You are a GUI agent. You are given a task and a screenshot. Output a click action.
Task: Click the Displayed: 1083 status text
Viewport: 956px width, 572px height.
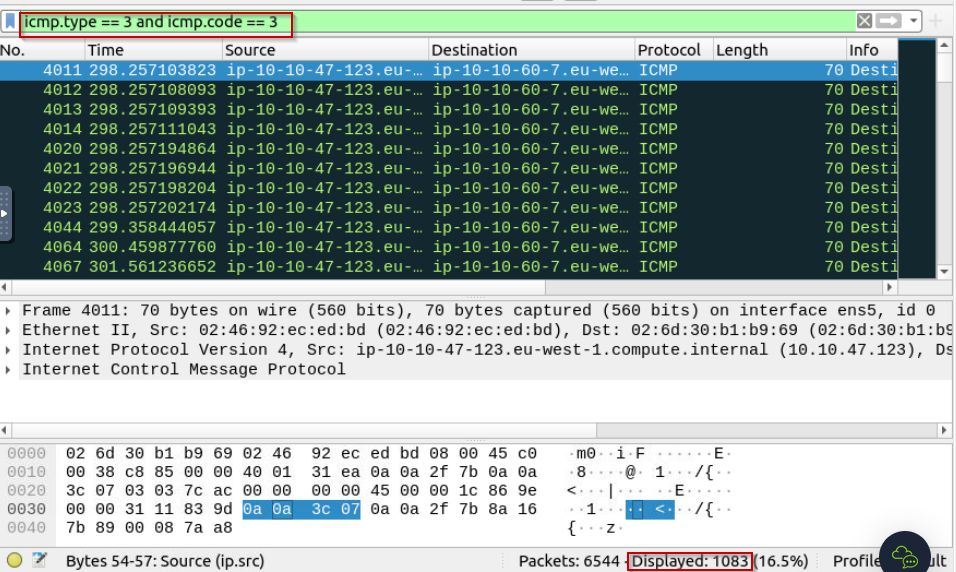[690, 561]
